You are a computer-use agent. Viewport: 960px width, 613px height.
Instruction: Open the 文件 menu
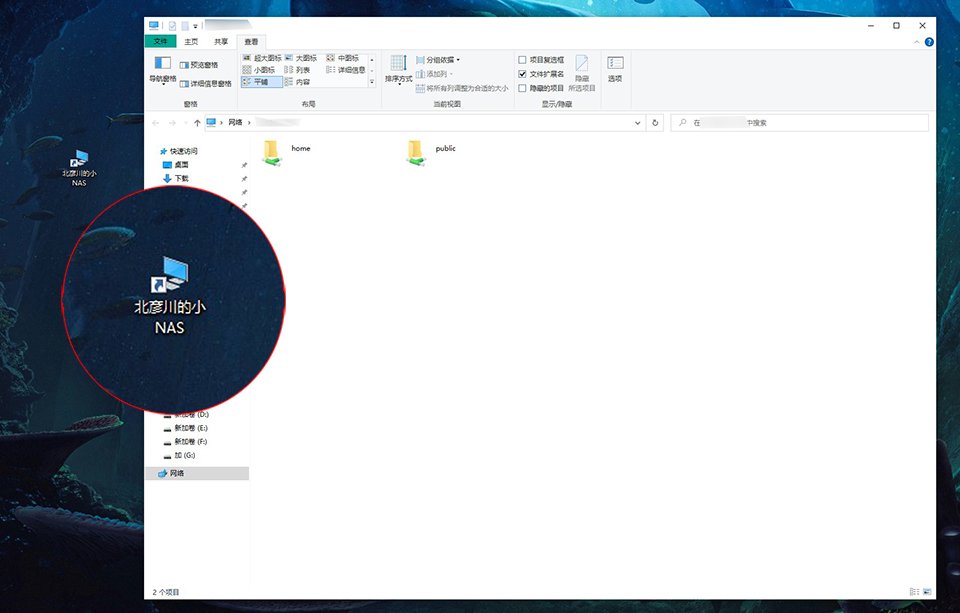point(160,42)
